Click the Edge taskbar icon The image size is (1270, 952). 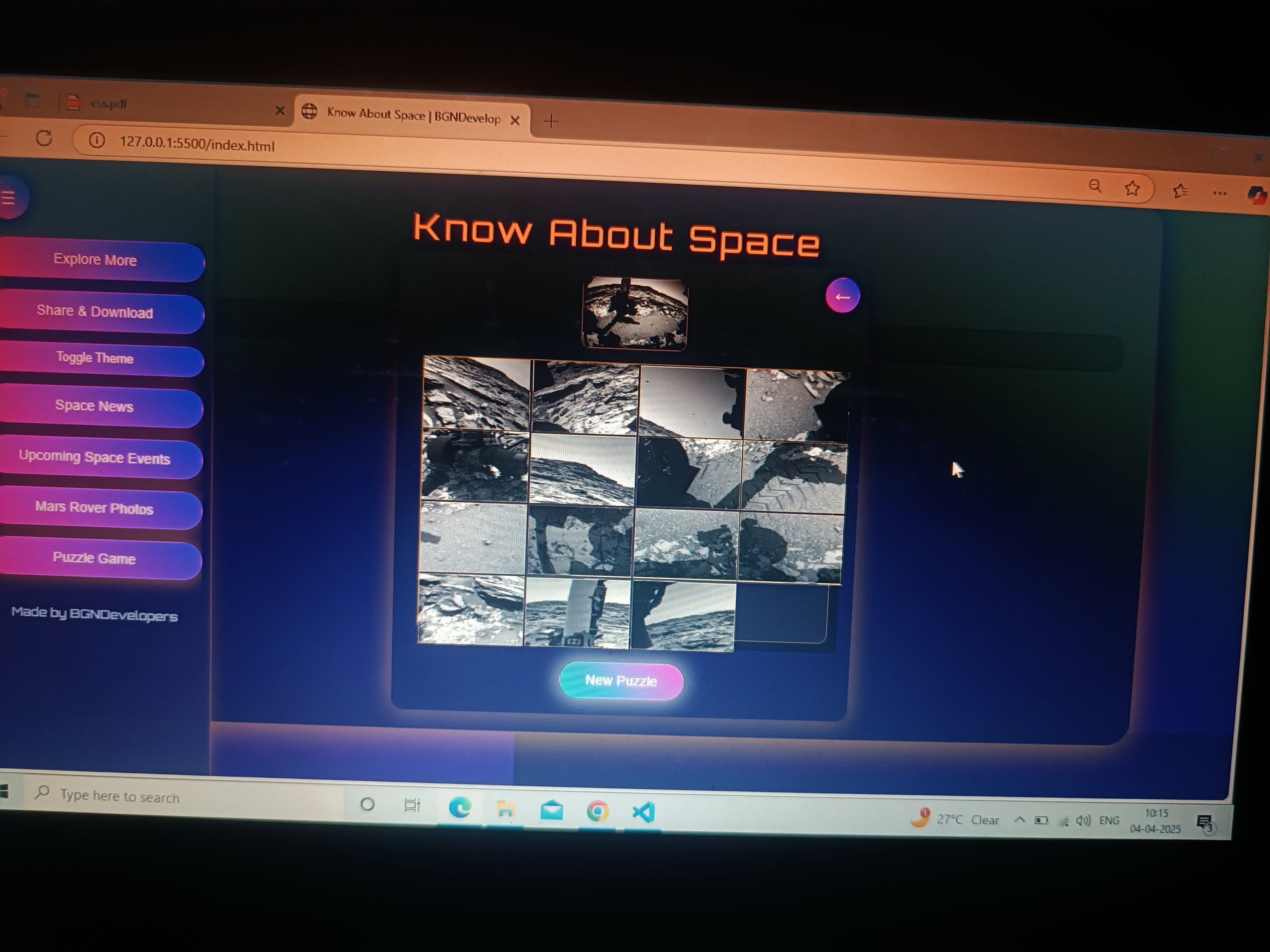click(x=460, y=808)
